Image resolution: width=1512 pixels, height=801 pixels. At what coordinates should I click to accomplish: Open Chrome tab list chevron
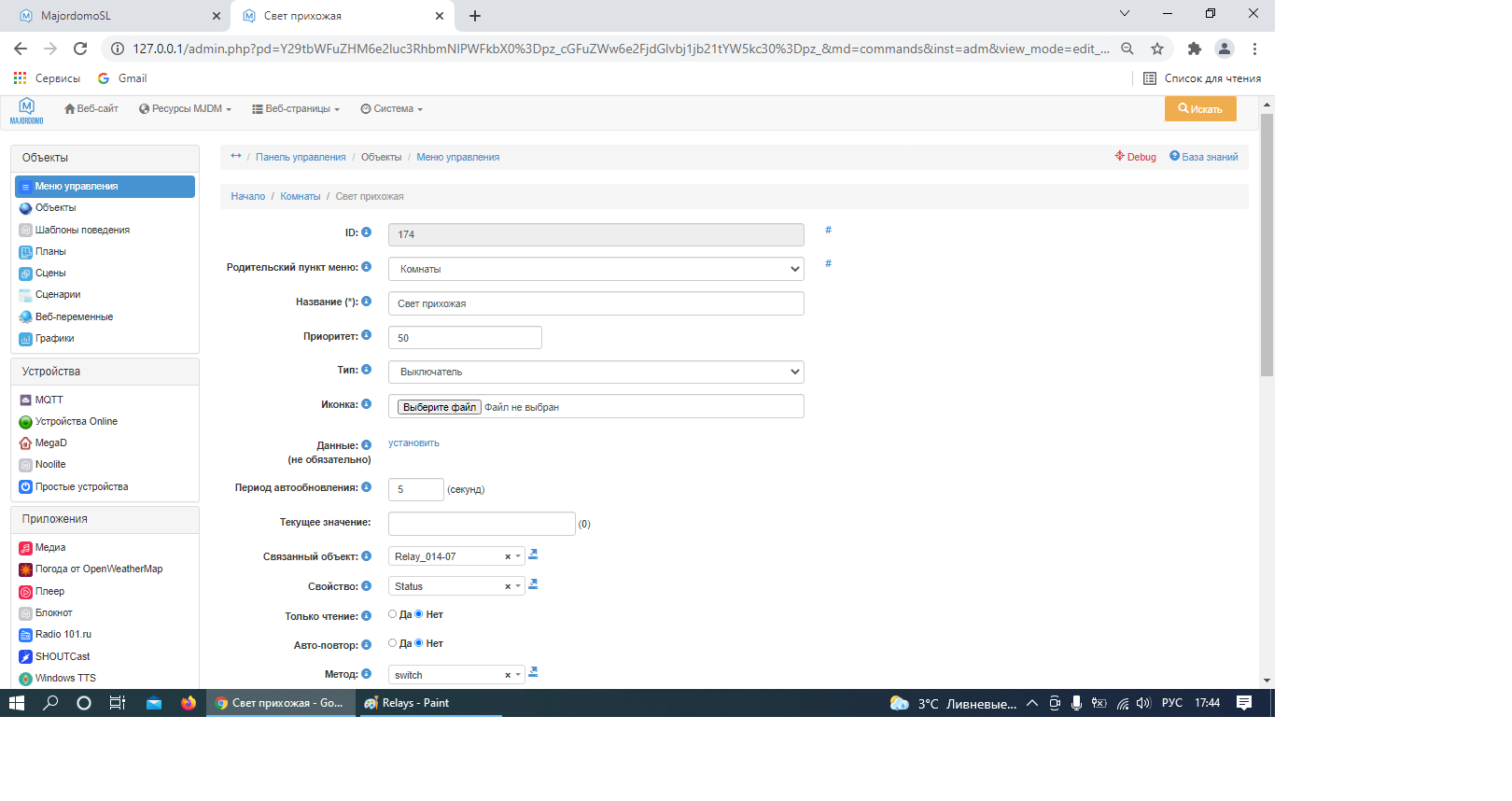(1125, 14)
